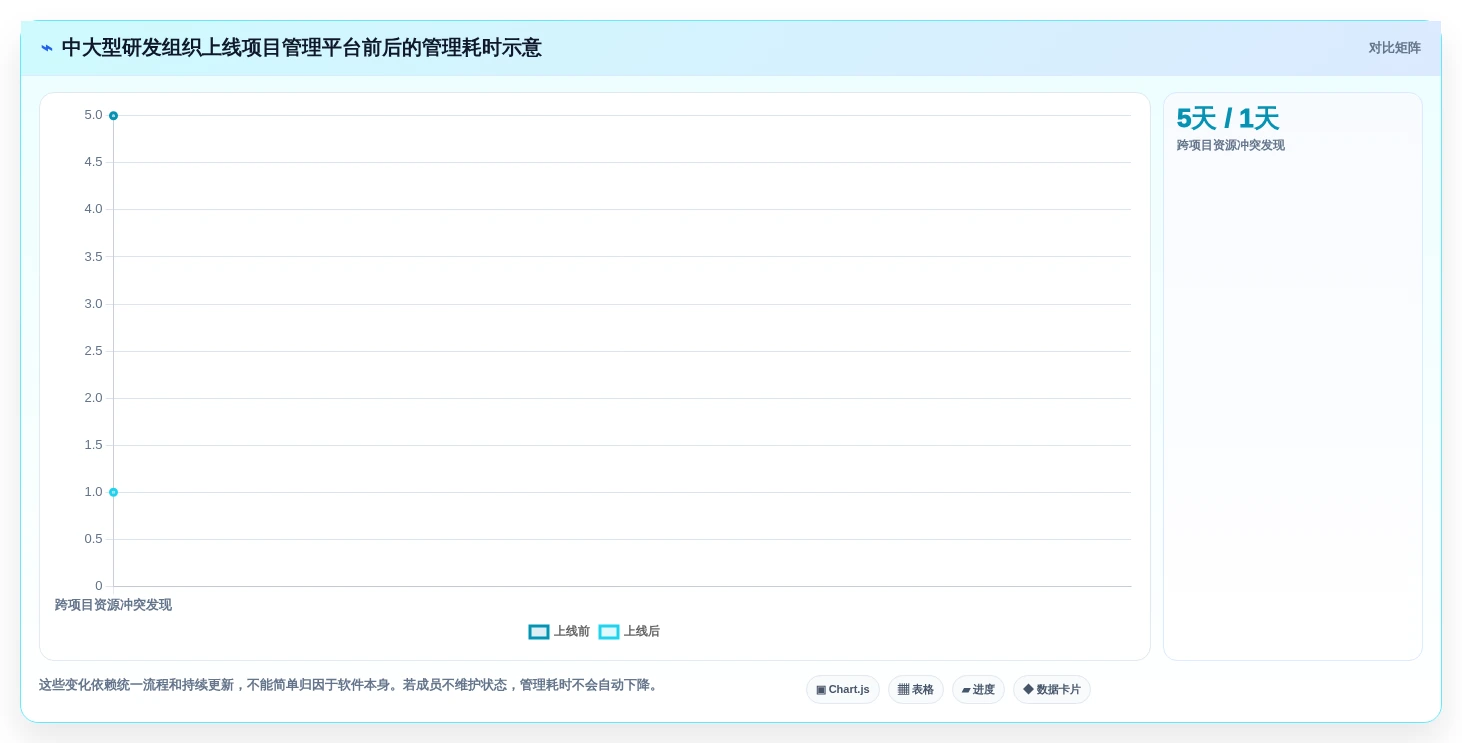This screenshot has width=1462, height=743.
Task: Click the 对比矩阵 label in the header
Action: coord(1394,48)
